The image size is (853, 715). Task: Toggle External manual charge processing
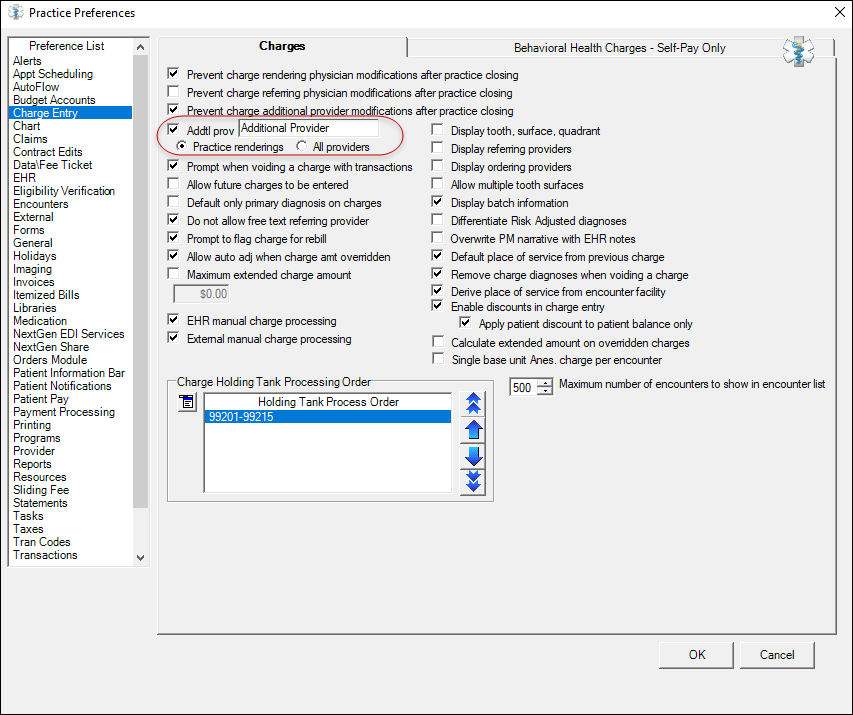(174, 337)
